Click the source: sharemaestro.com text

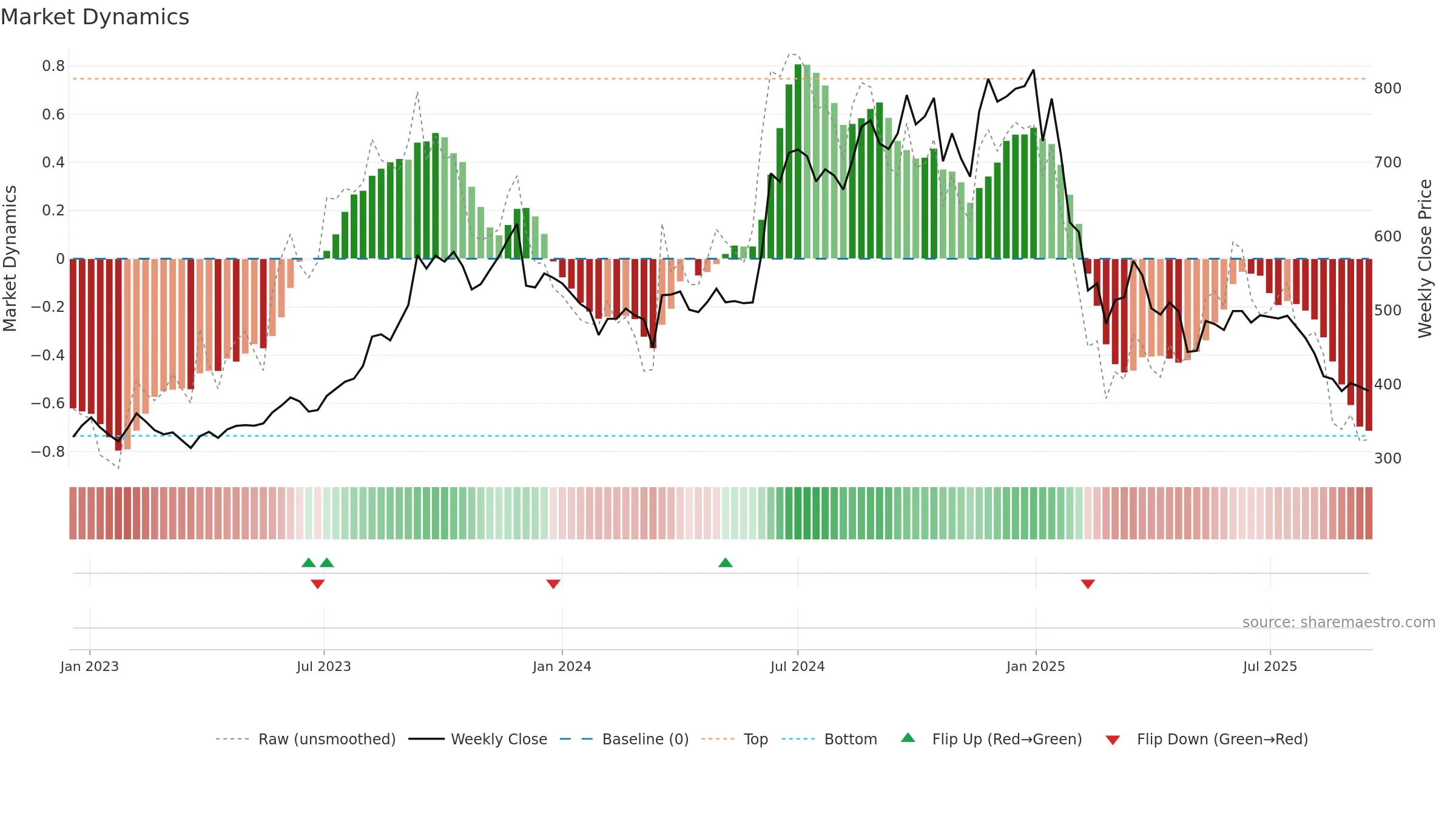1339,622
